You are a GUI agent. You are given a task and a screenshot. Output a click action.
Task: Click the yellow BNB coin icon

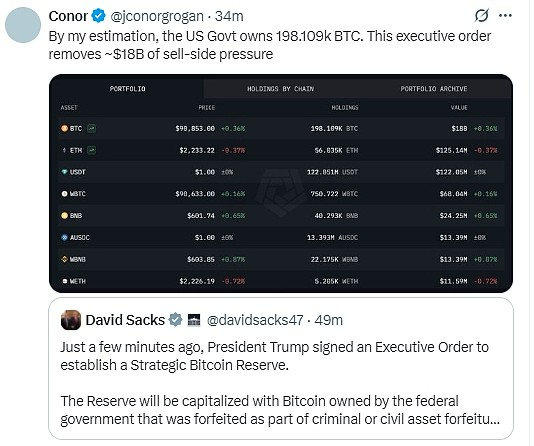[64, 216]
